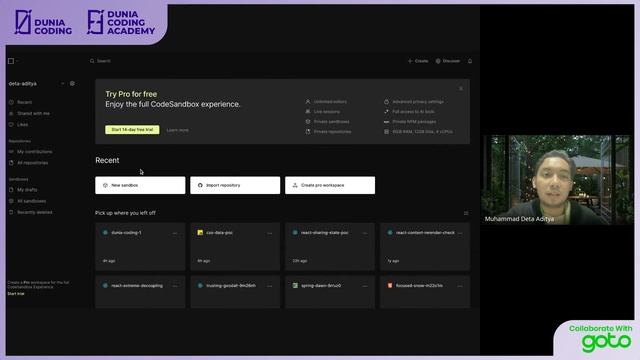This screenshot has height=360, width=640.
Task: Open Recently deleted in the sidebar
Action: [x=35, y=212]
